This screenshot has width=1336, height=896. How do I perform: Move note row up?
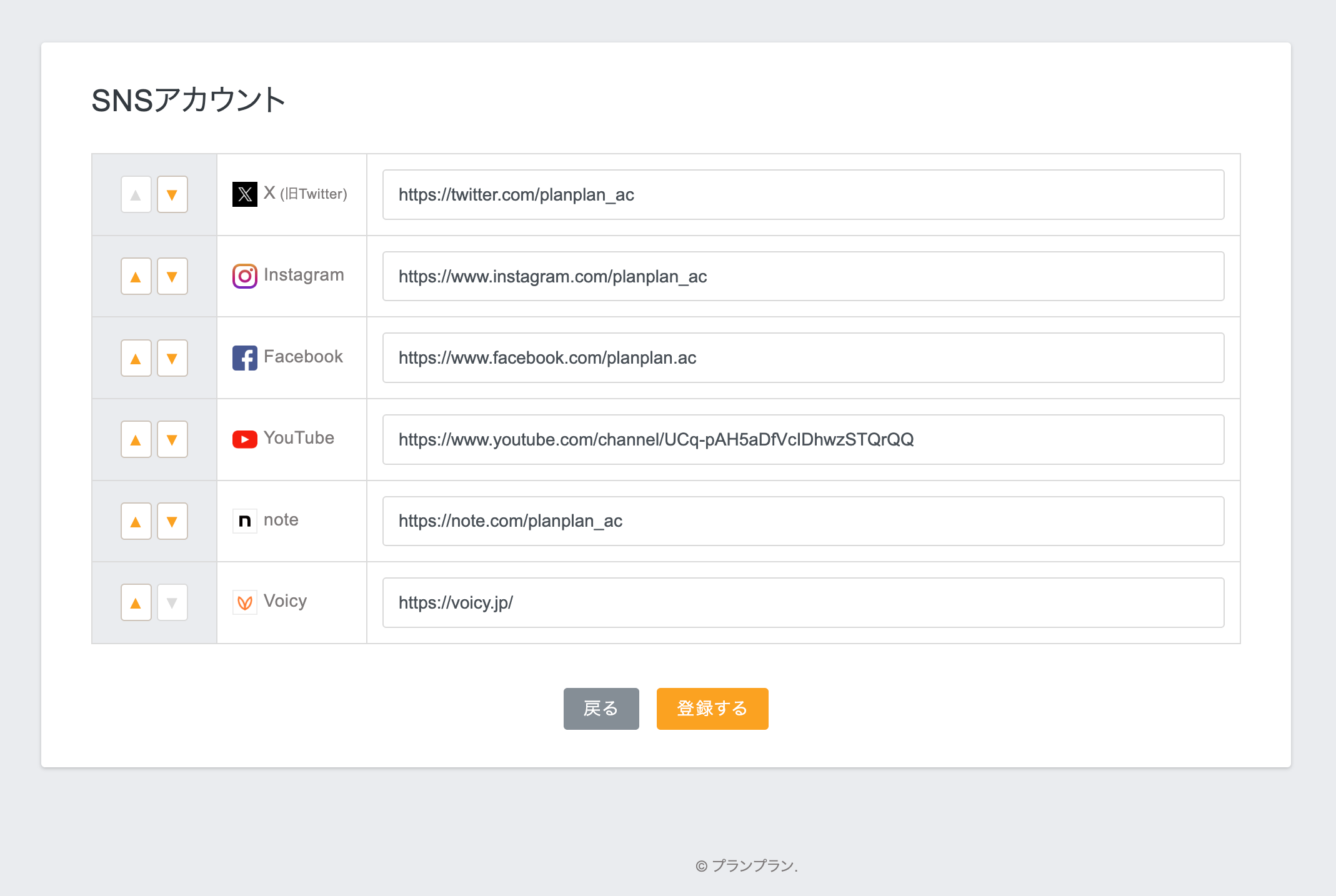[x=136, y=521]
